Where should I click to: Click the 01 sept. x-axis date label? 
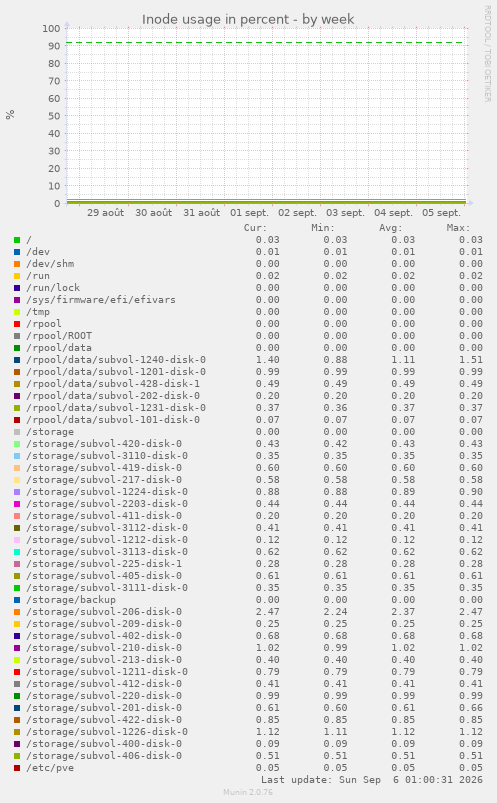(x=250, y=213)
